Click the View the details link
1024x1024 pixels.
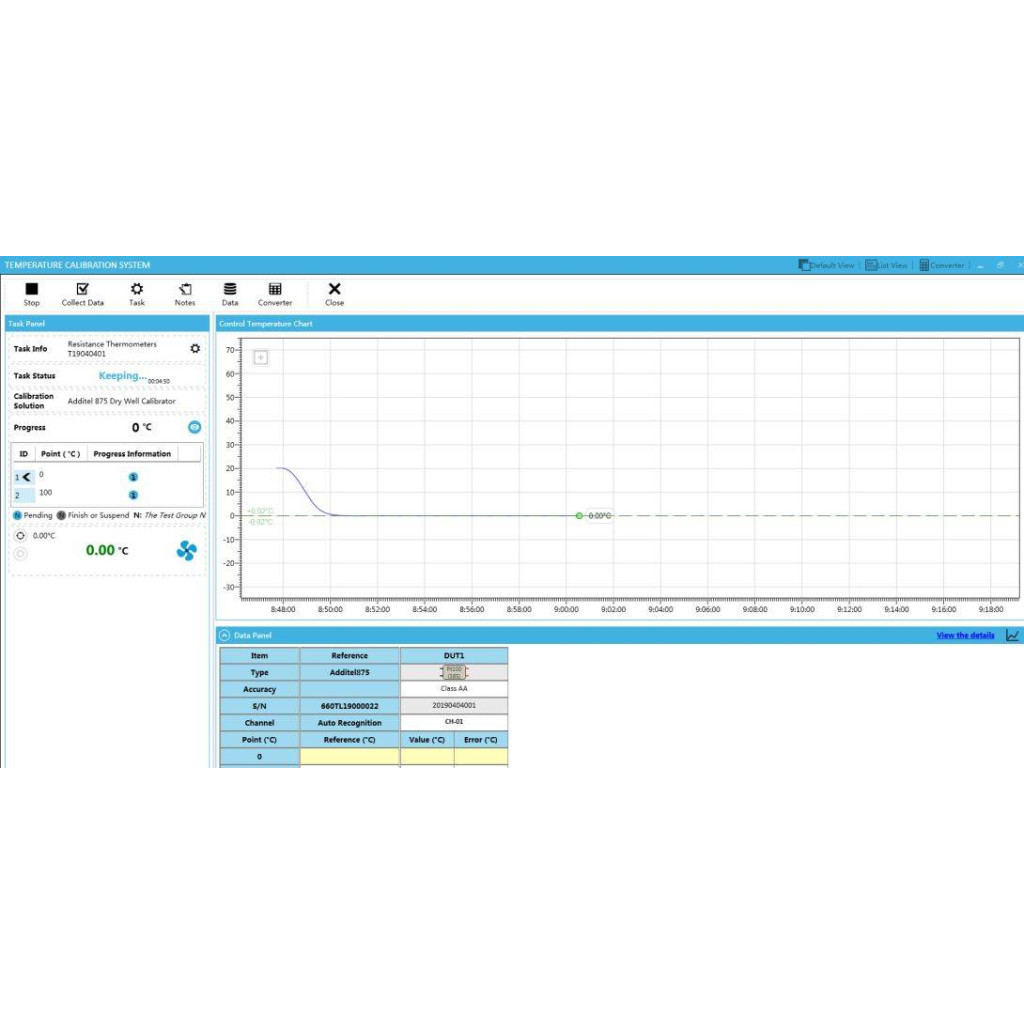tap(965, 635)
